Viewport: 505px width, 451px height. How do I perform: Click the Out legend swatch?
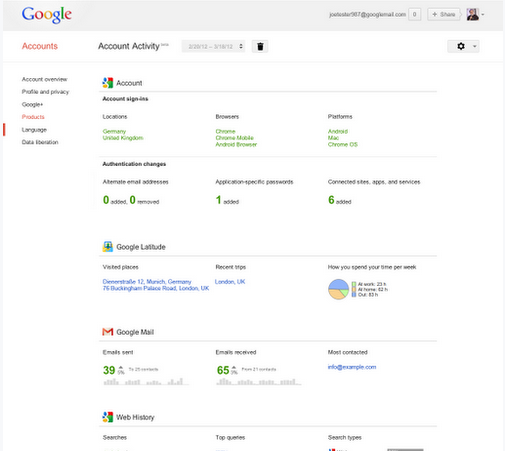(x=354, y=295)
